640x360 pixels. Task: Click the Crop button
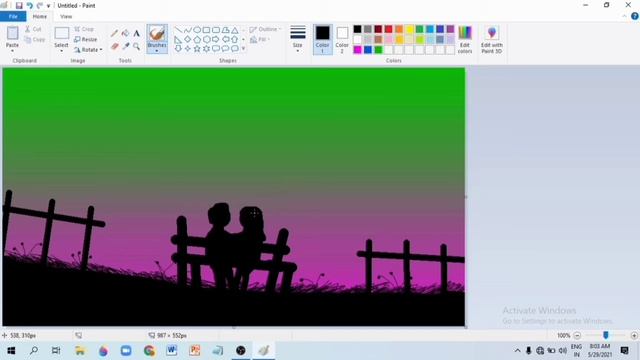click(x=84, y=29)
